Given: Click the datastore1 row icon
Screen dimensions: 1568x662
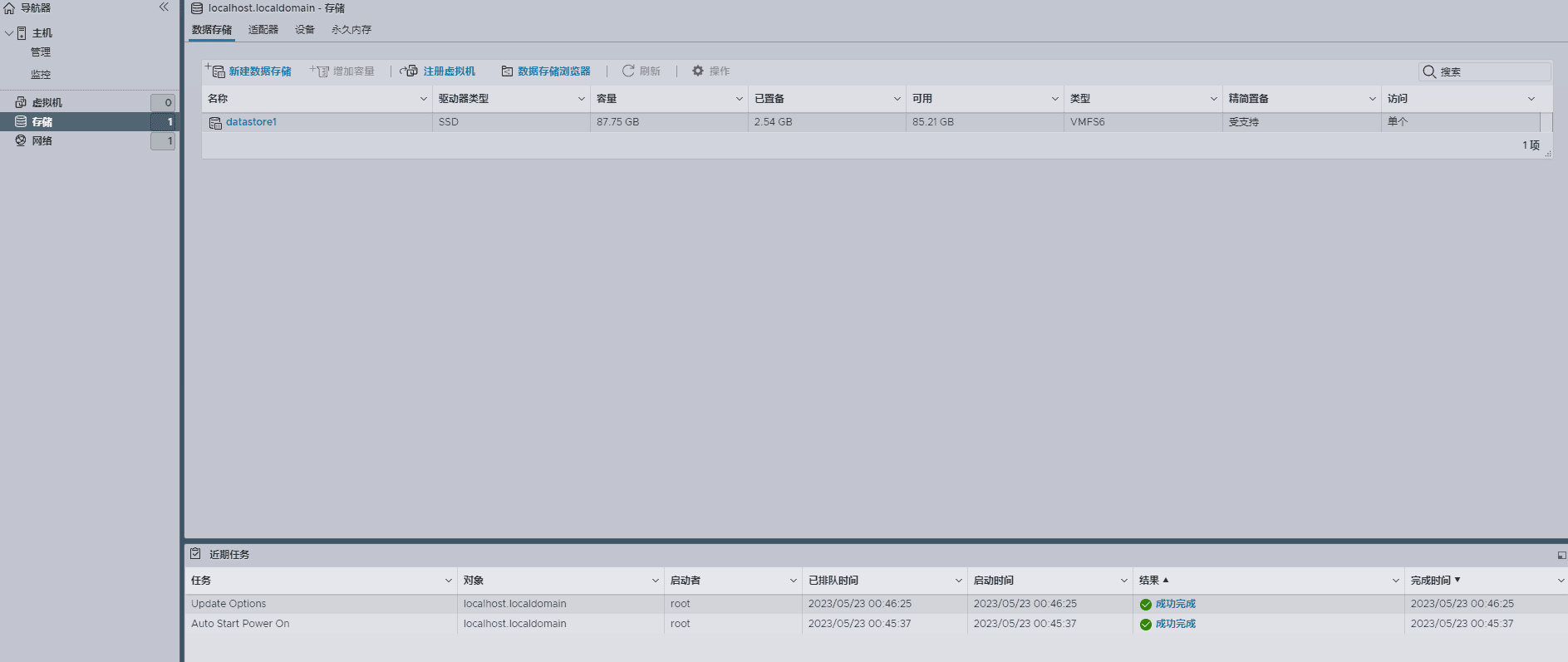Looking at the screenshot, I should point(215,123).
